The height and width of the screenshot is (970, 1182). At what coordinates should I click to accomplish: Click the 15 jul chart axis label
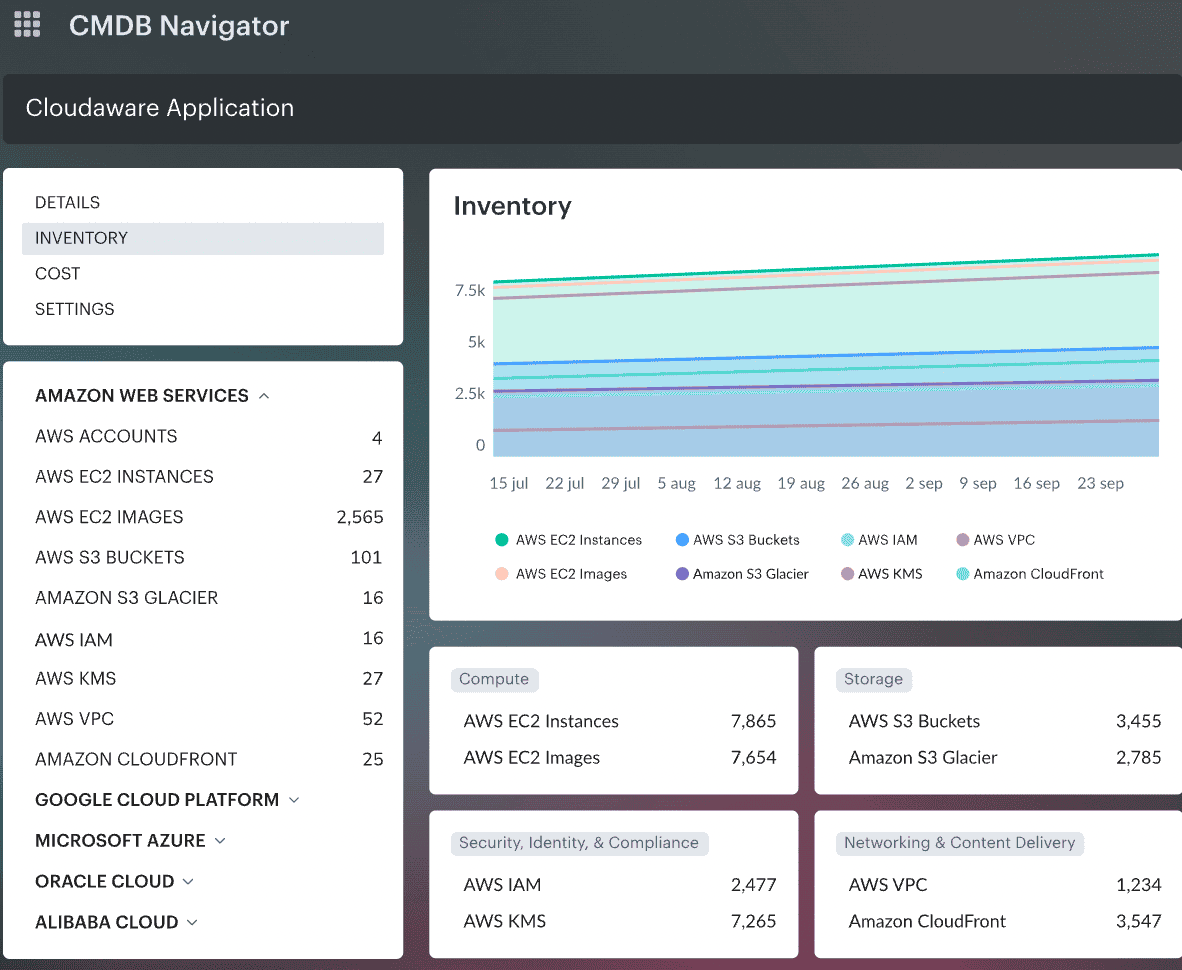tap(509, 483)
